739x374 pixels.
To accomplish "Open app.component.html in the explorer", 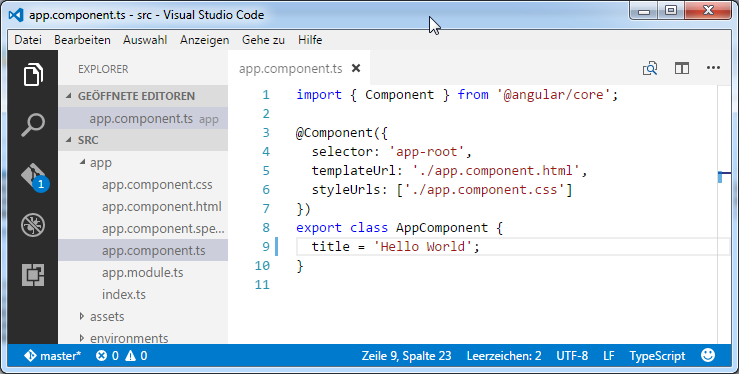I will point(162,206).
